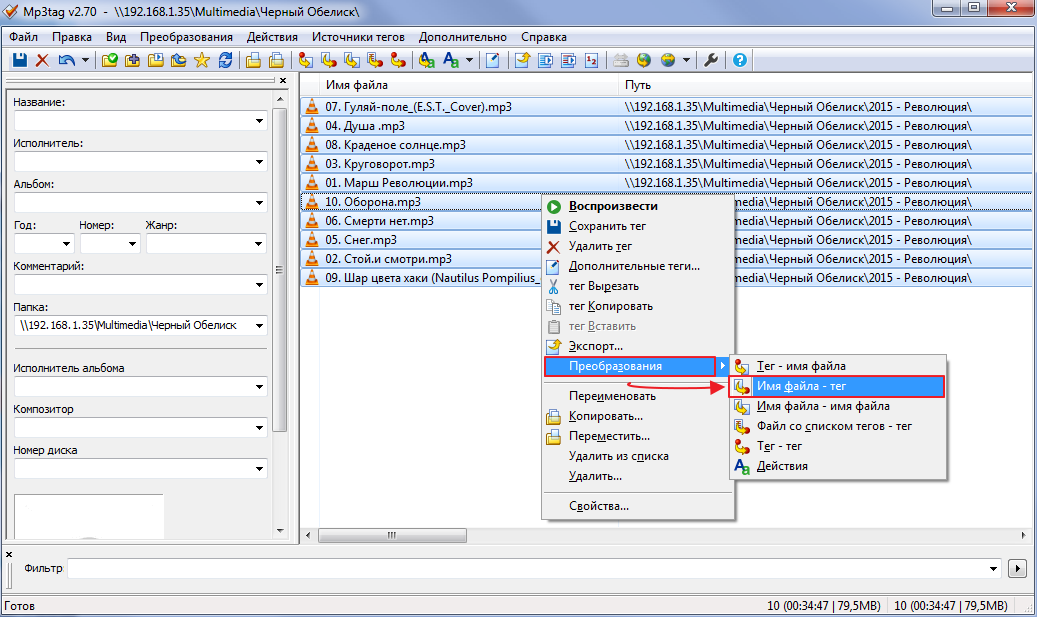Open the dropdown arrow next to the Actions icons
1037x617 pixels.
click(470, 60)
